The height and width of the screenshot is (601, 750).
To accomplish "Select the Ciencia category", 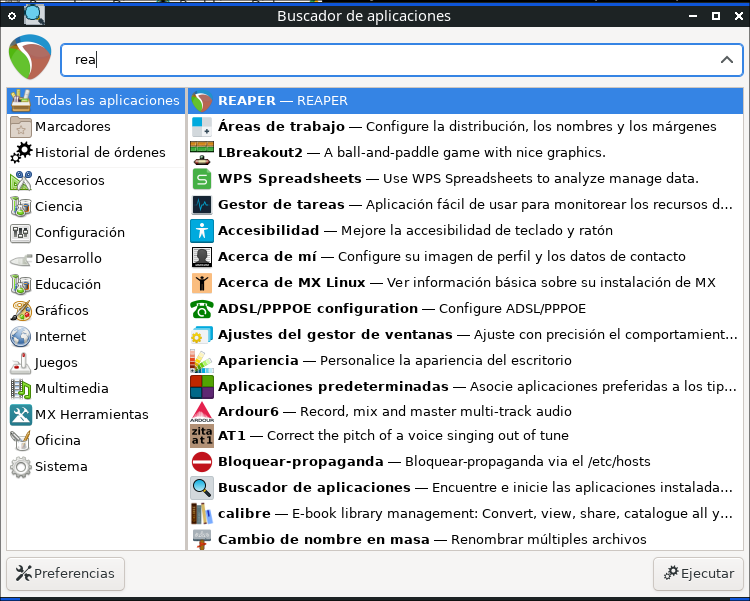I will pos(96,207).
